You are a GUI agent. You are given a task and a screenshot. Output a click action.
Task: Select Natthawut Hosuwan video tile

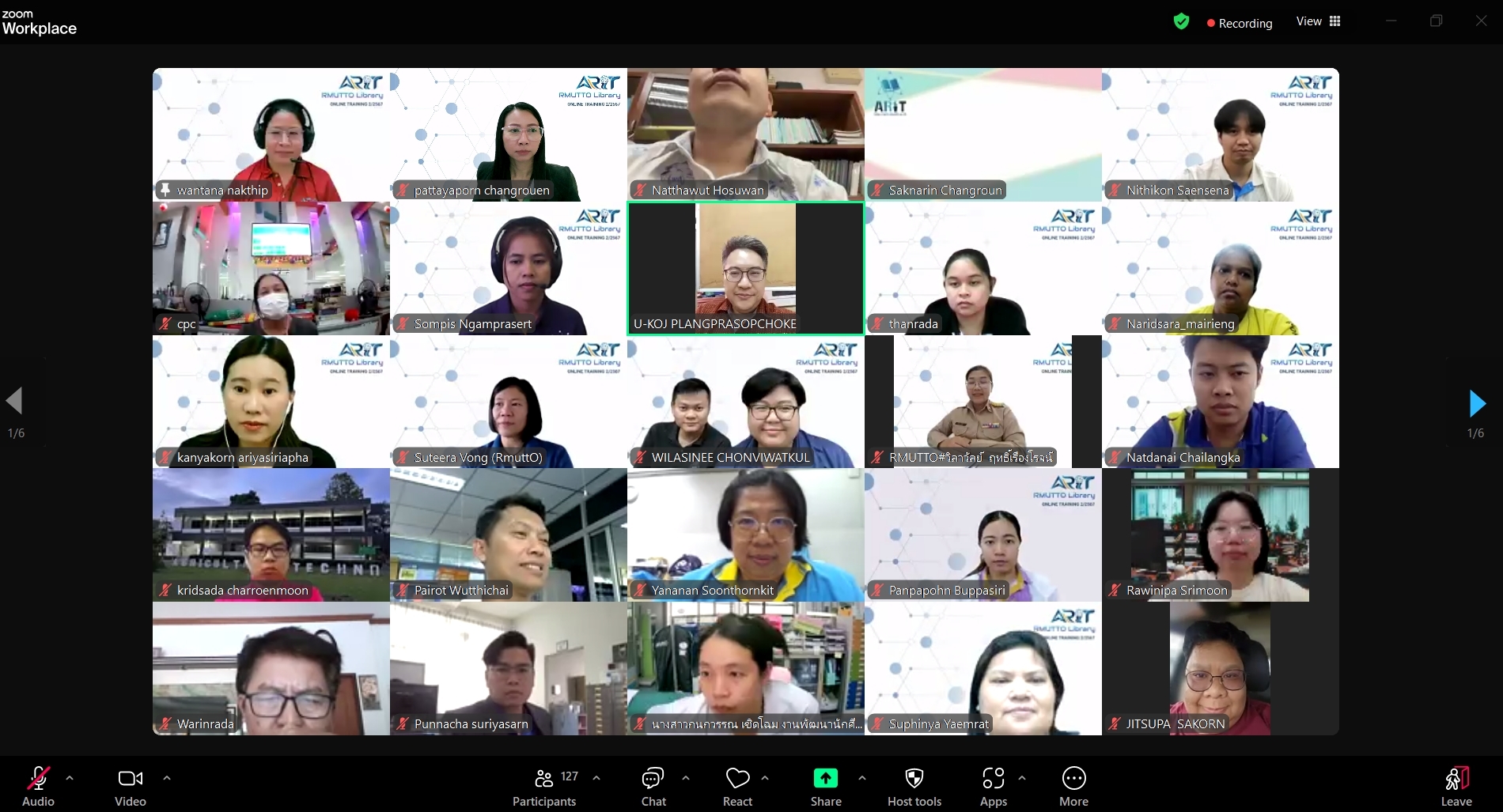(746, 134)
